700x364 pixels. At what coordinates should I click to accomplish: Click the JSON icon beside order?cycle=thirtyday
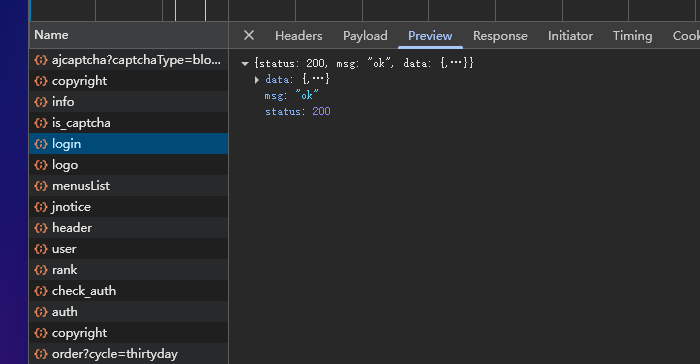[41, 354]
